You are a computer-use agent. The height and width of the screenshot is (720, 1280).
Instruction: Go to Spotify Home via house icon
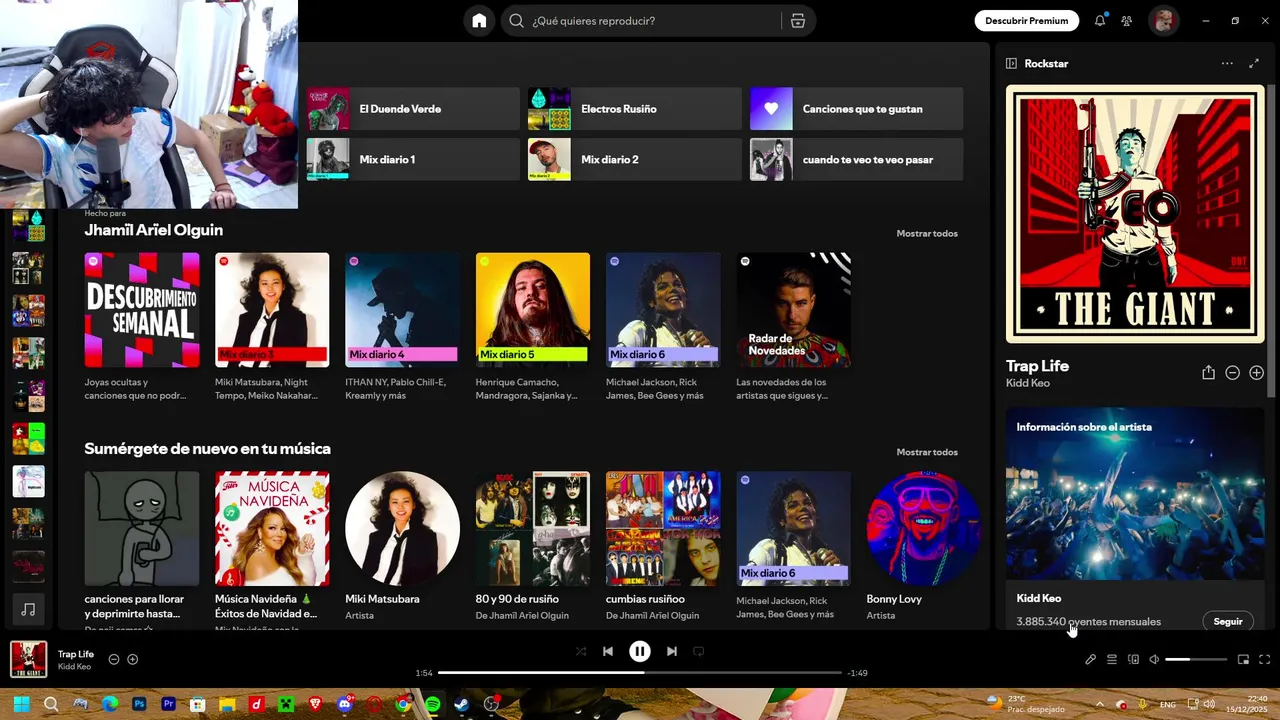tap(479, 21)
